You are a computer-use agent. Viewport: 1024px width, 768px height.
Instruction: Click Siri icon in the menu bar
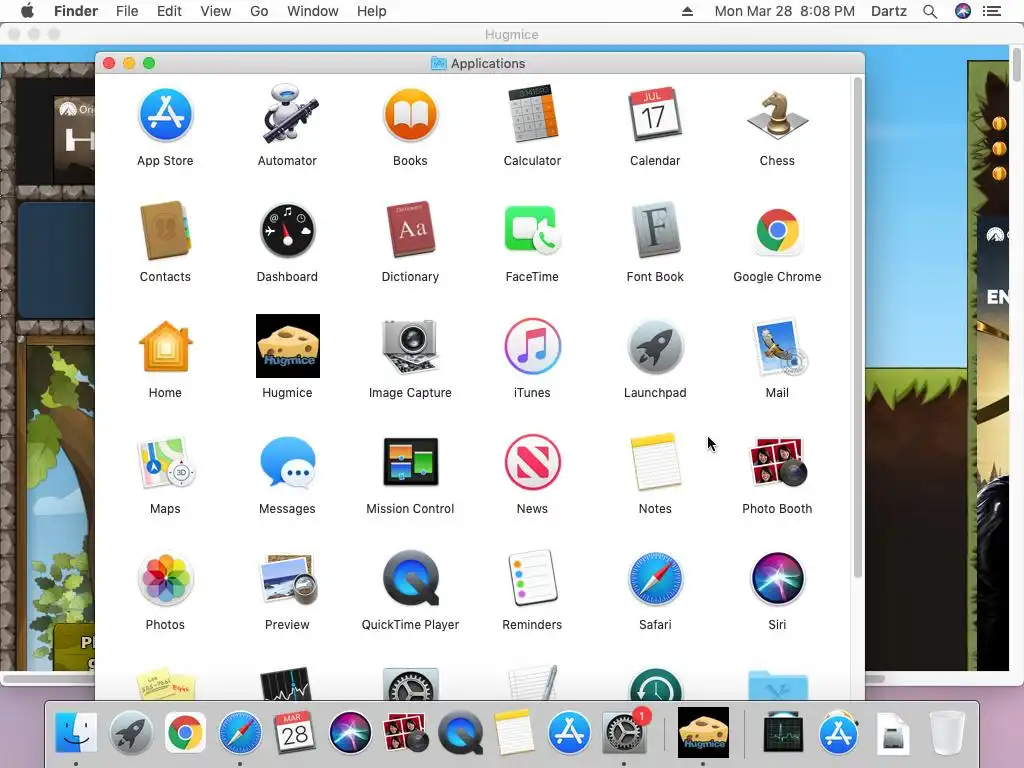coord(963,11)
